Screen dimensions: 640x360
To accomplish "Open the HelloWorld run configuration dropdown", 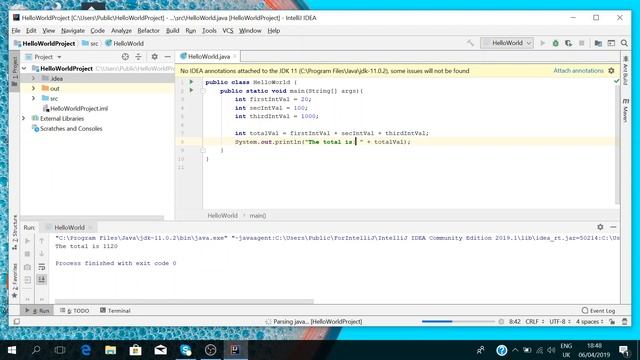I will pyautogui.click(x=507, y=43).
